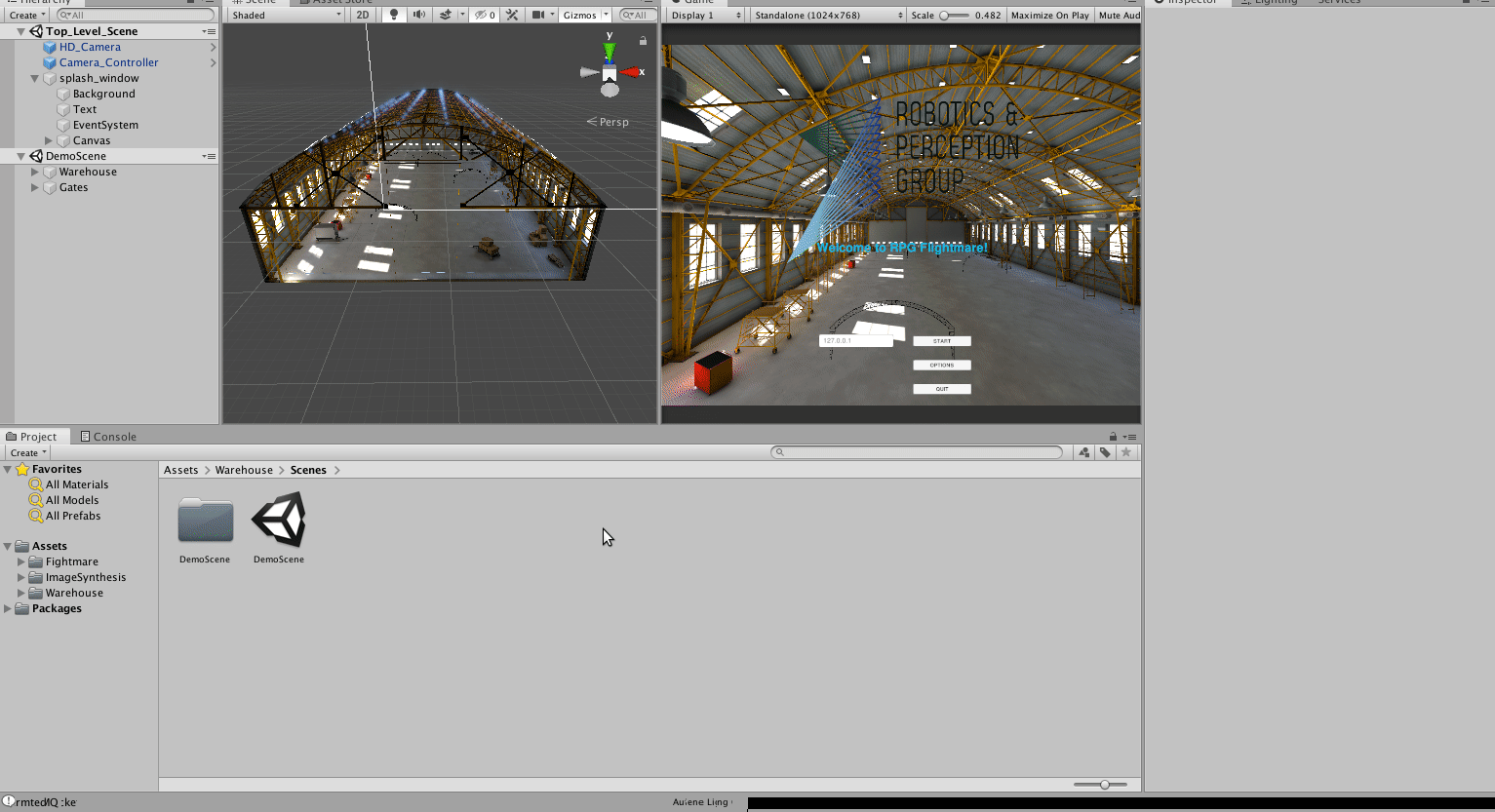This screenshot has height=812, width=1495.
Task: Click Assets in the breadcrumb path
Action: [x=180, y=470]
